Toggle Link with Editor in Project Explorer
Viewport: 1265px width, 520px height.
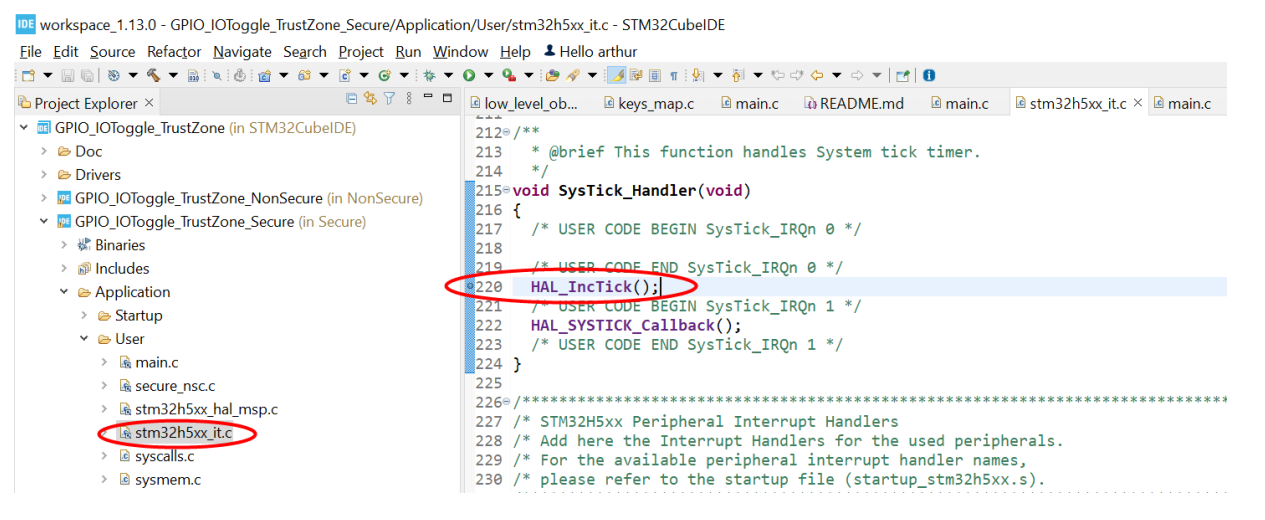371,98
